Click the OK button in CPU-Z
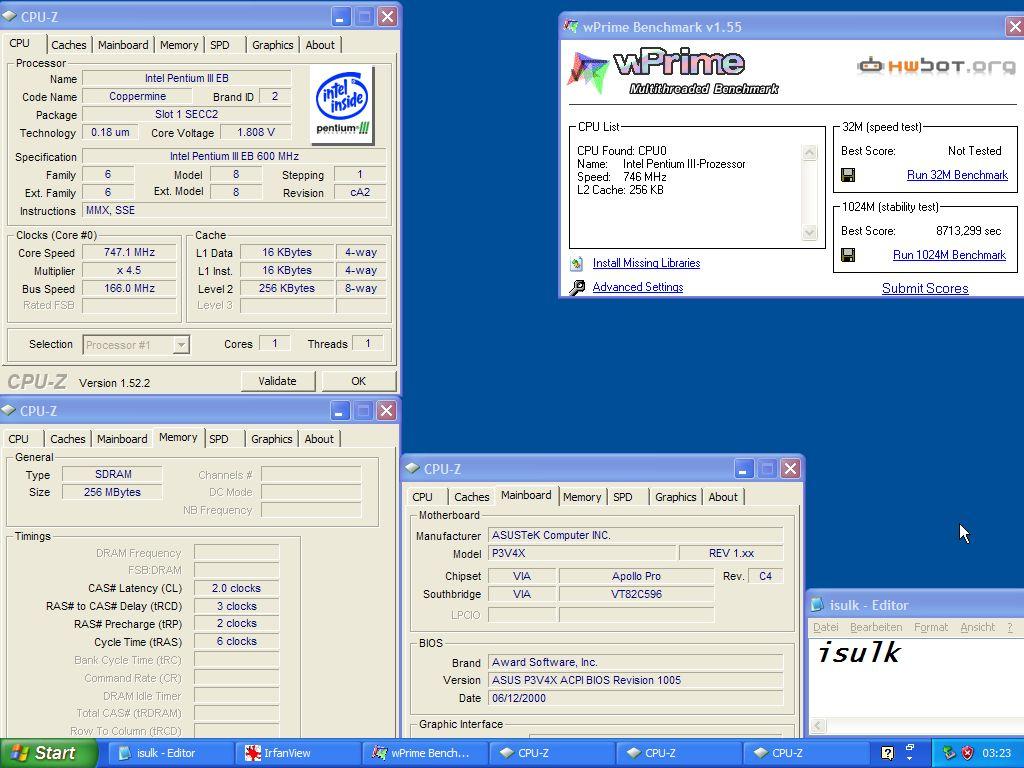The image size is (1024, 768). (359, 381)
